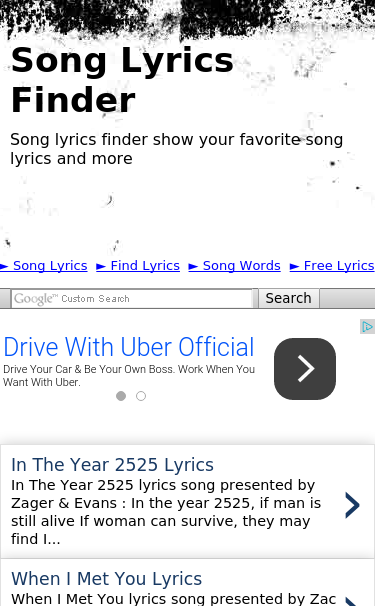Viewport: 375px width, 606px height.
Task: Click the AdChoices icon on the ad
Action: pos(367,327)
